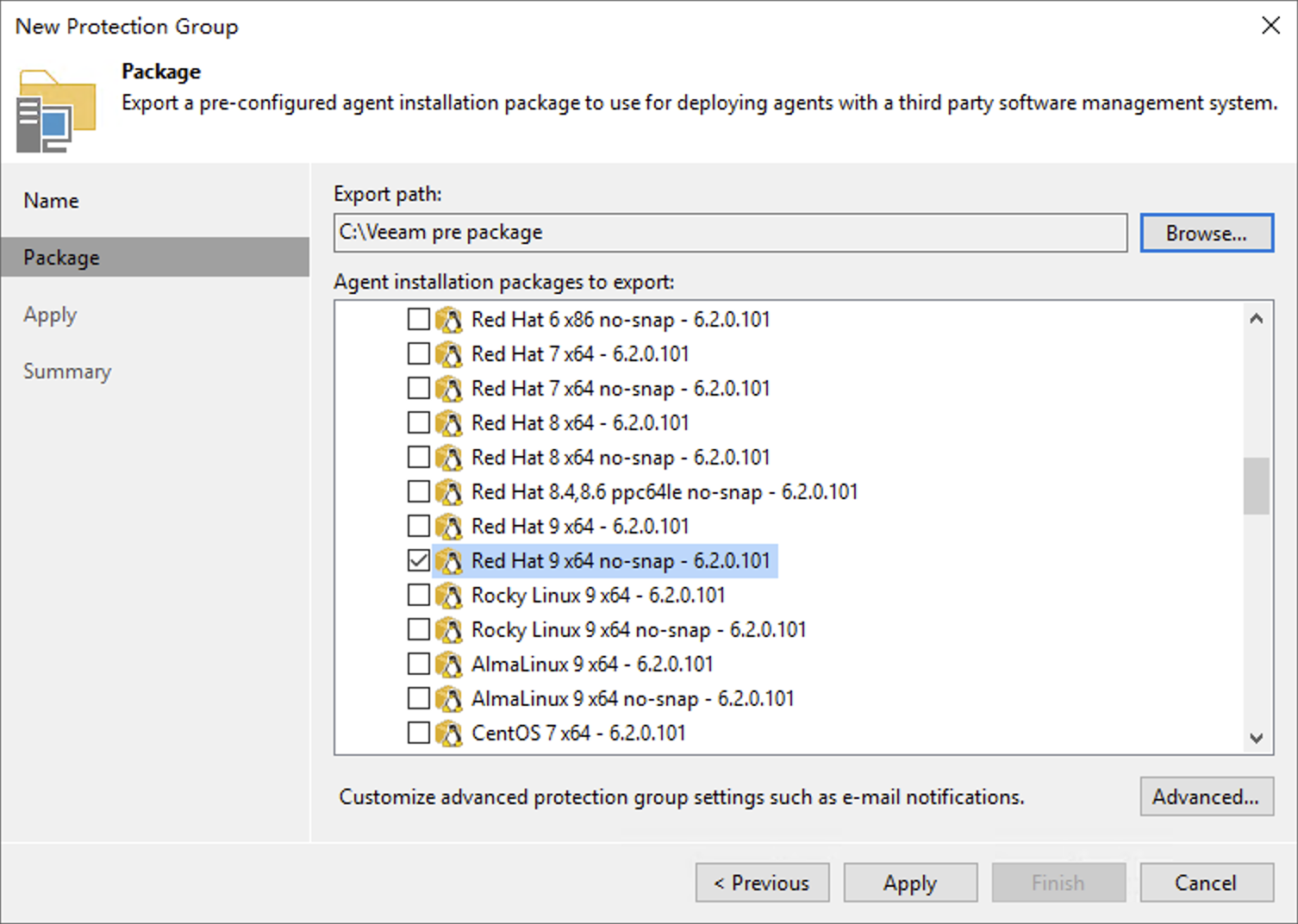The image size is (1298, 924).
Task: Check the CentOS 7 x64 package box
Action: coord(419,733)
